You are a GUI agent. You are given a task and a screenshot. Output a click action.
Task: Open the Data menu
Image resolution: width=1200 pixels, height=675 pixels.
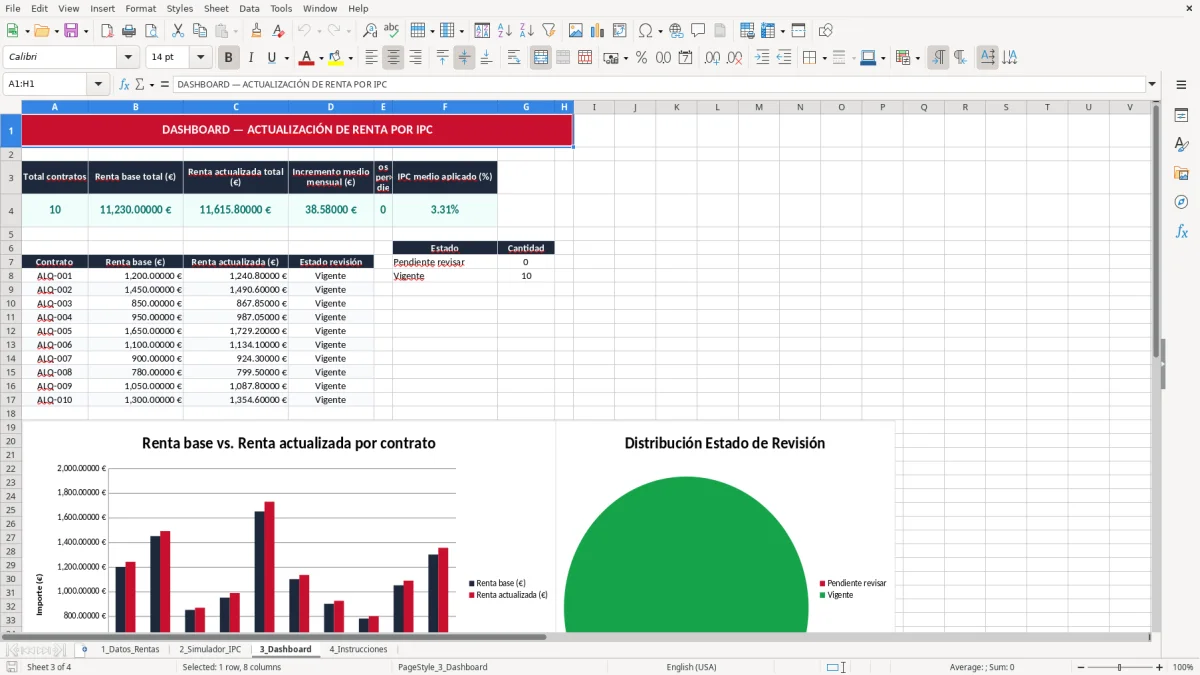pos(249,8)
